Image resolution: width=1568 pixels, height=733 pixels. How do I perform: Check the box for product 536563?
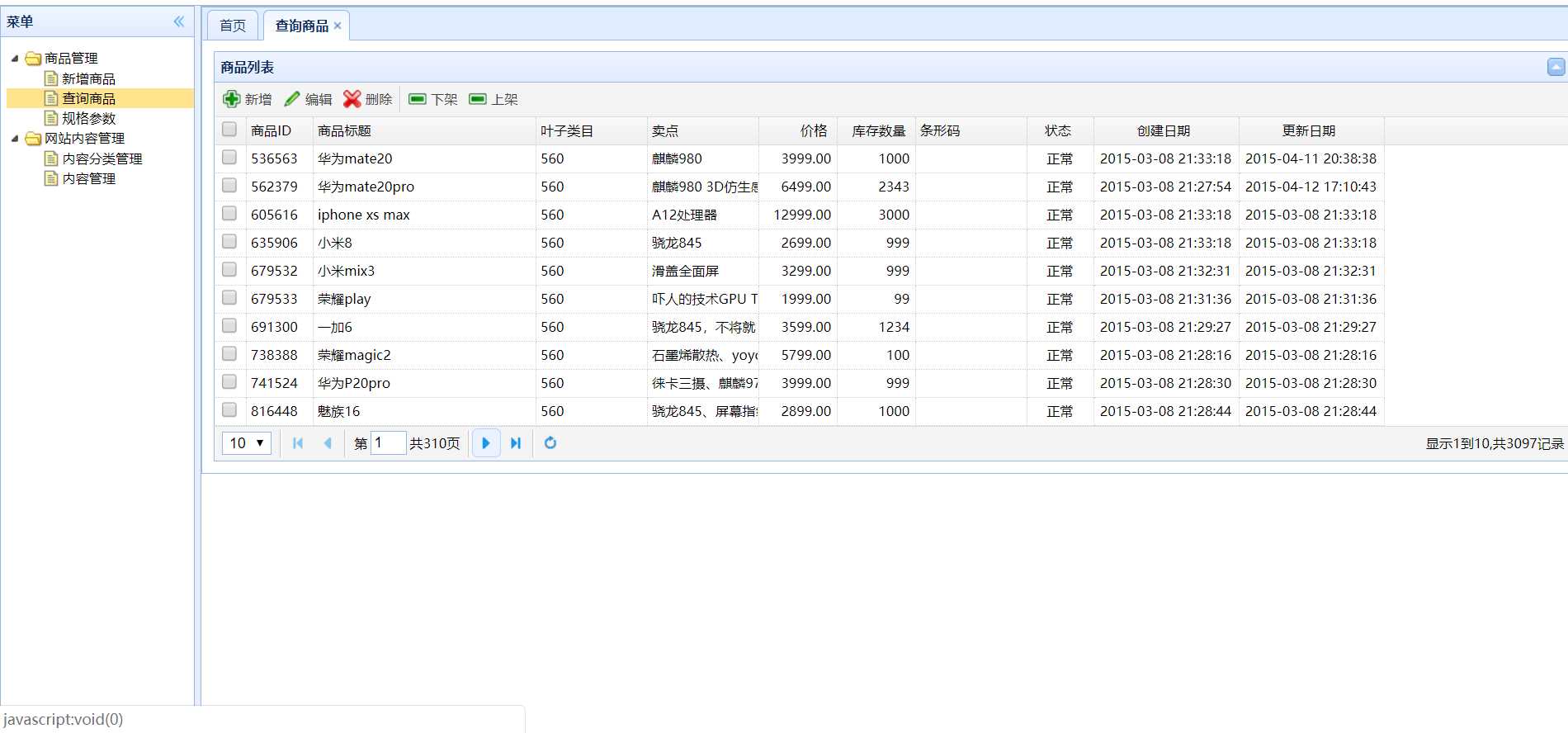point(229,157)
